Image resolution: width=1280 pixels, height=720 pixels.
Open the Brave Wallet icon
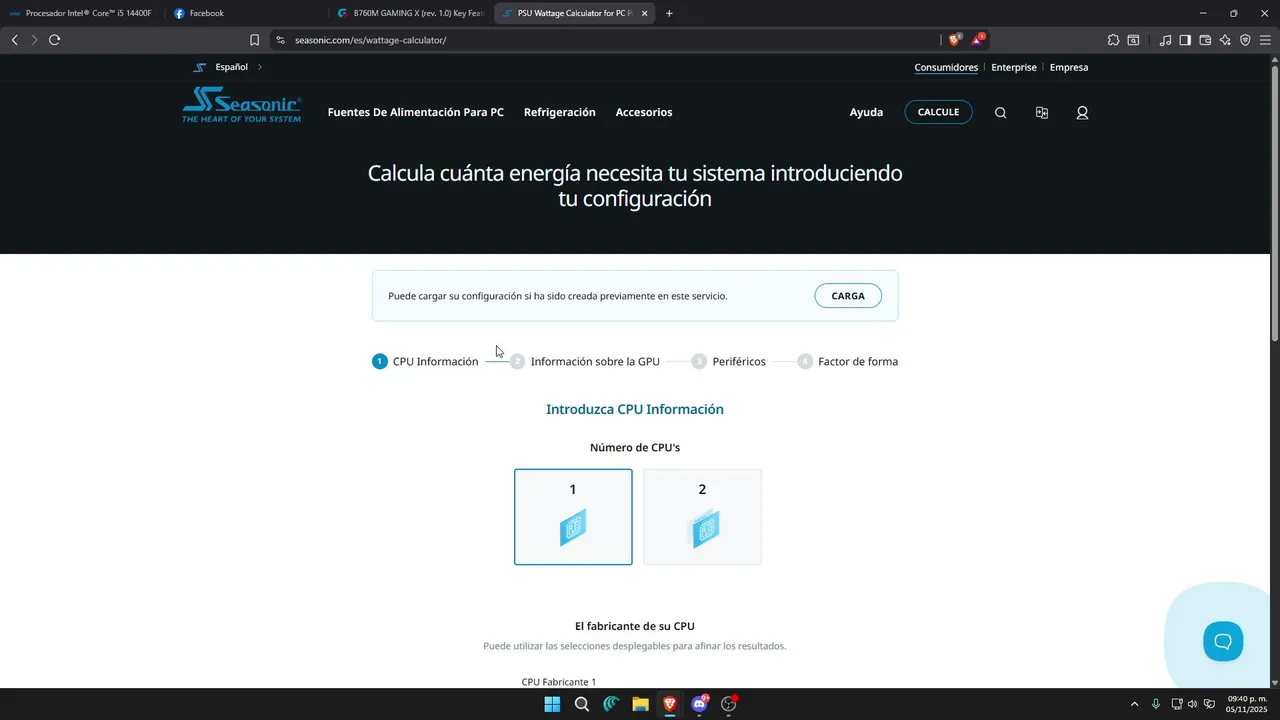point(1205,40)
